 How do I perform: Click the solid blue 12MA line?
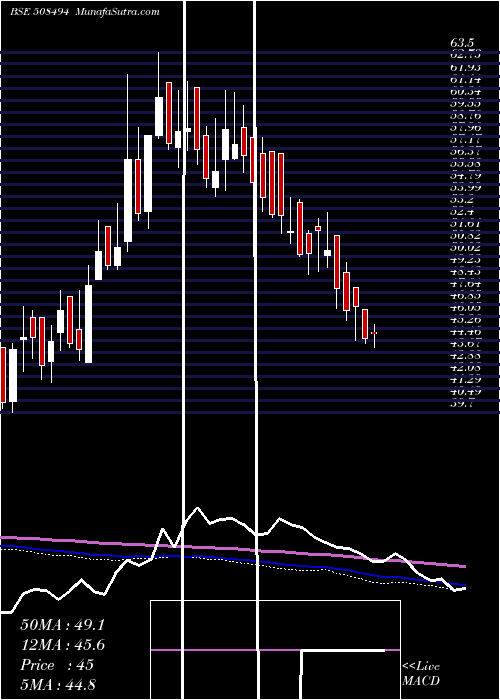(232, 559)
